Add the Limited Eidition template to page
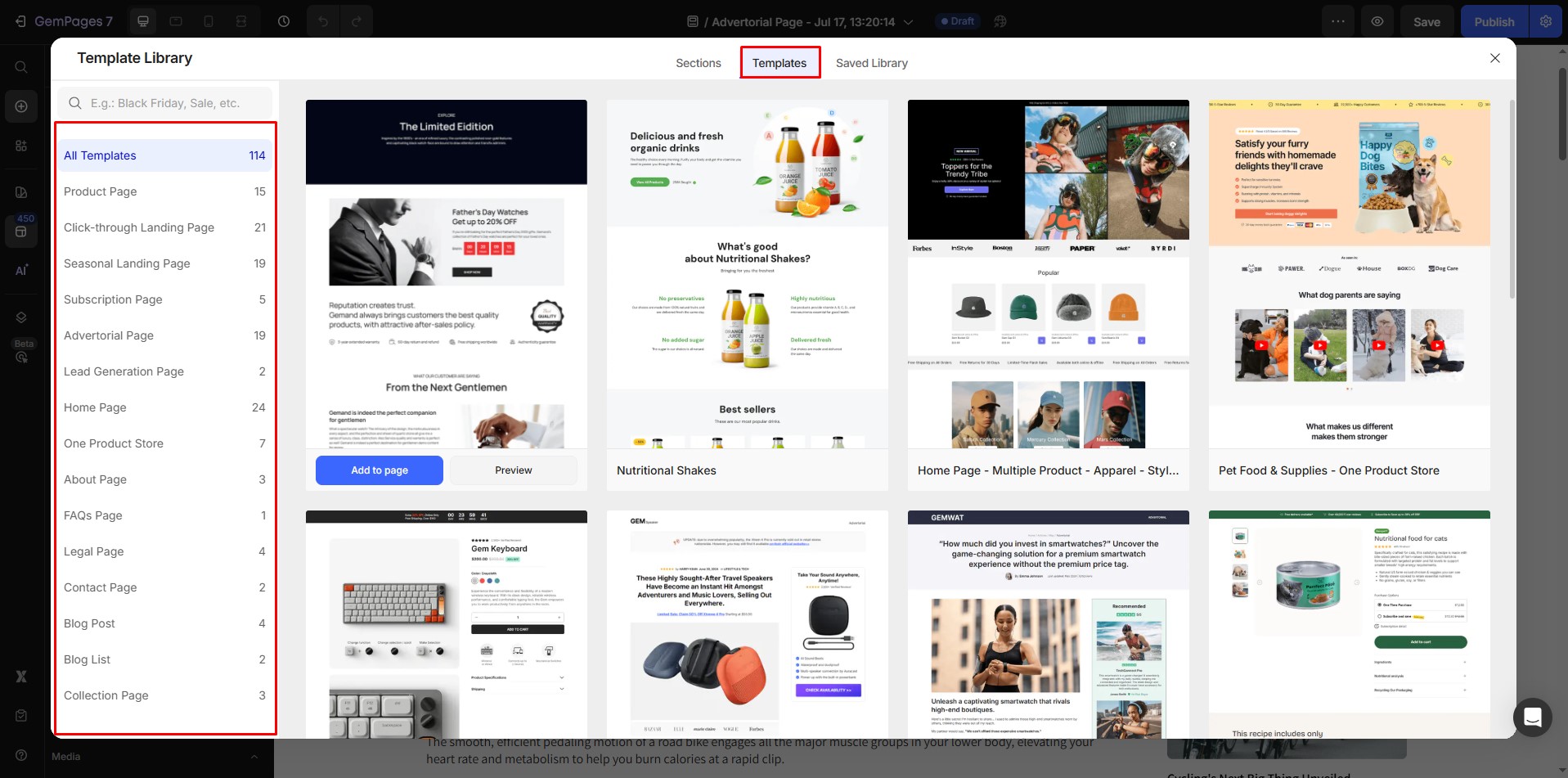The width and height of the screenshot is (1568, 778). pyautogui.click(x=379, y=470)
